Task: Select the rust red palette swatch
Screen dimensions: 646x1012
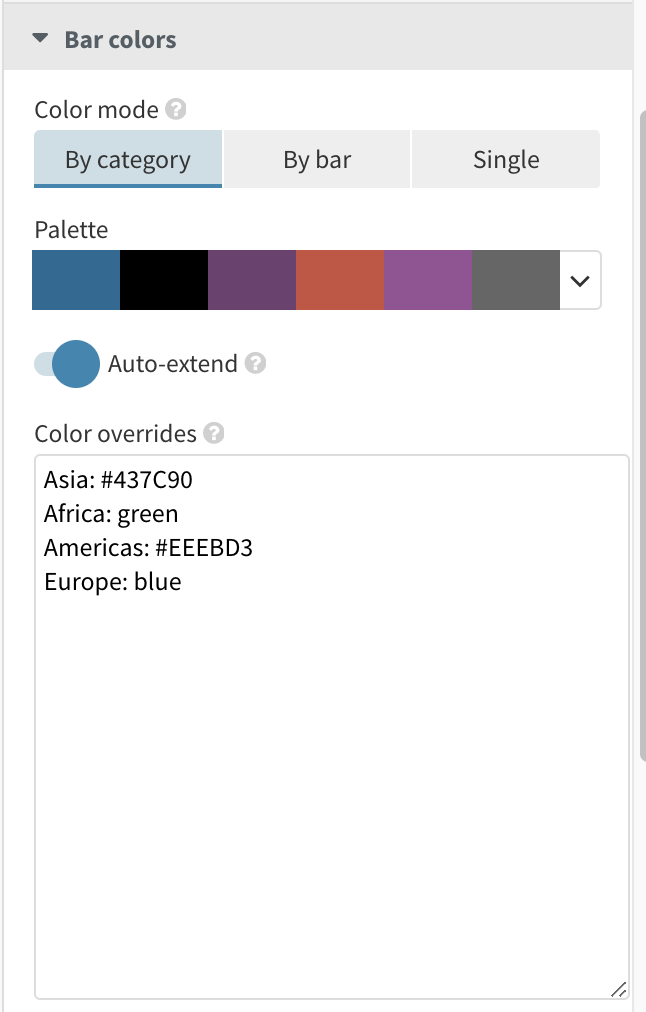Action: (x=340, y=280)
